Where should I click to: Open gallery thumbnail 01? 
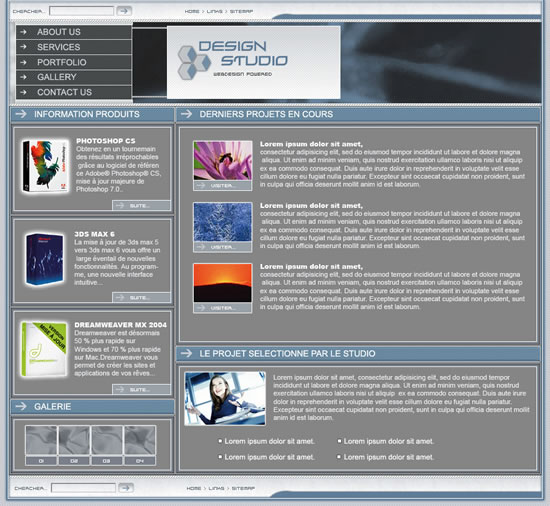click(41, 440)
